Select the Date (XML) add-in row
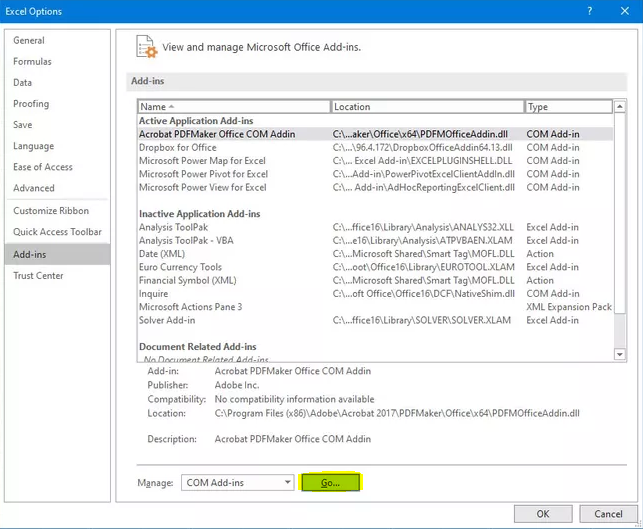The height and width of the screenshot is (529, 643). [x=375, y=254]
